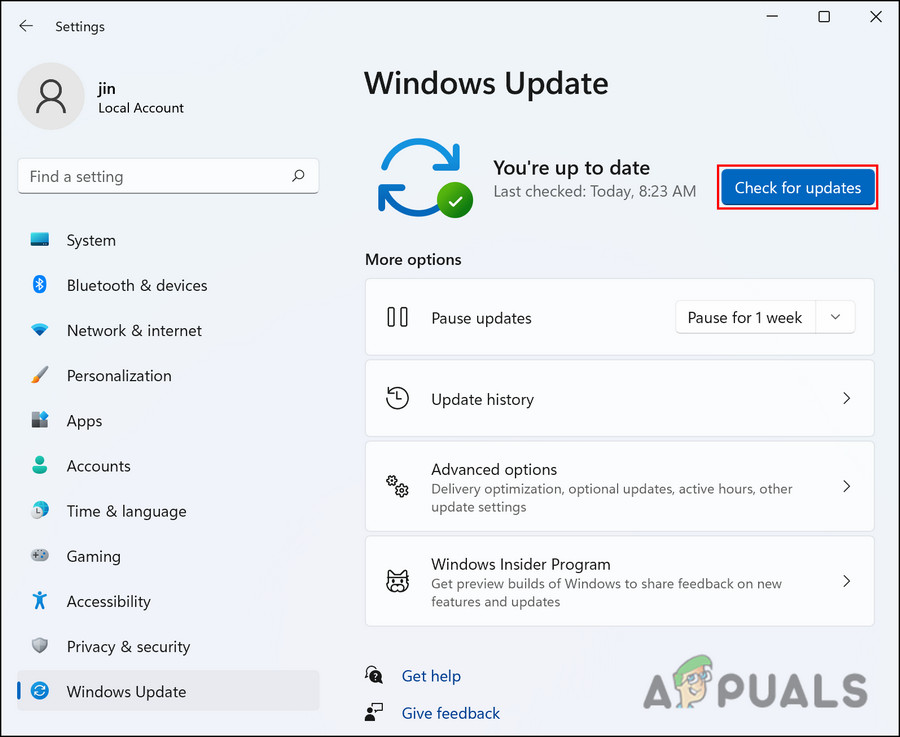Click the back arrow in Settings header
This screenshot has height=737, width=900.
pos(26,26)
